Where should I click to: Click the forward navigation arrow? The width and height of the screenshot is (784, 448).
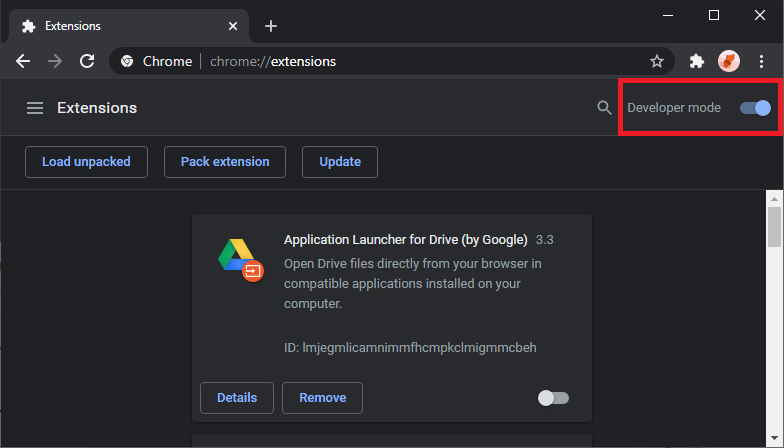pyautogui.click(x=55, y=61)
